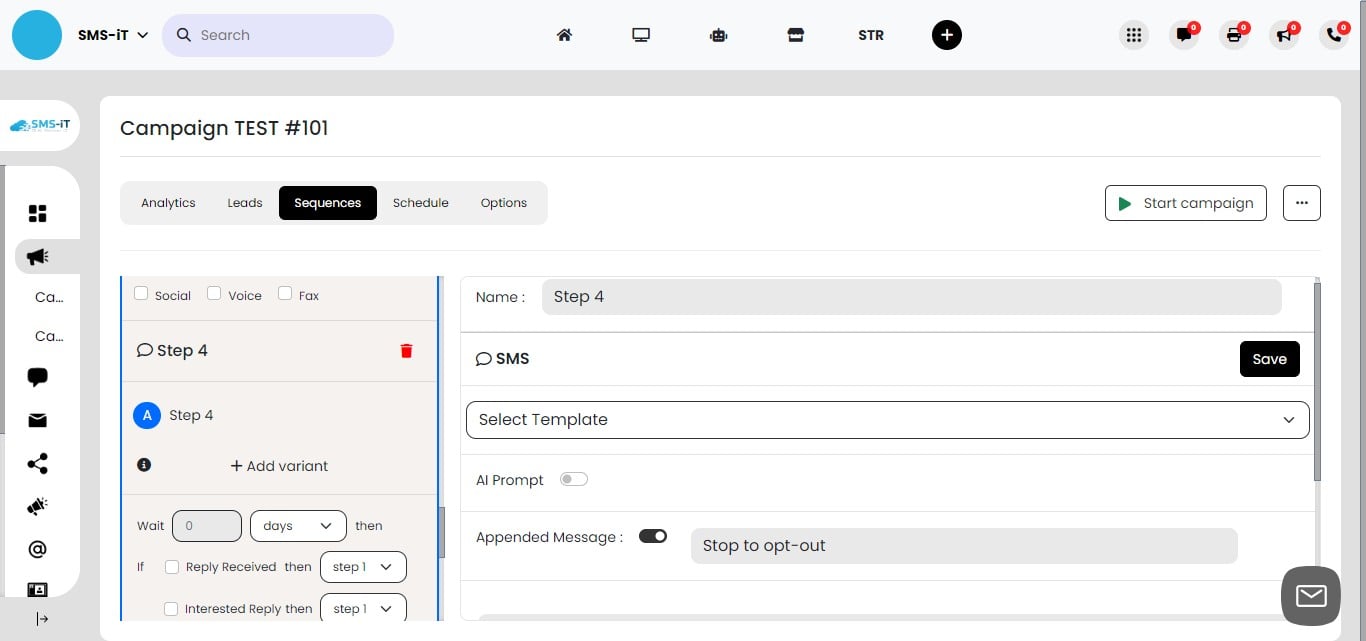Select the robot AI icon in top bar
The height and width of the screenshot is (641, 1366).
(x=718, y=34)
